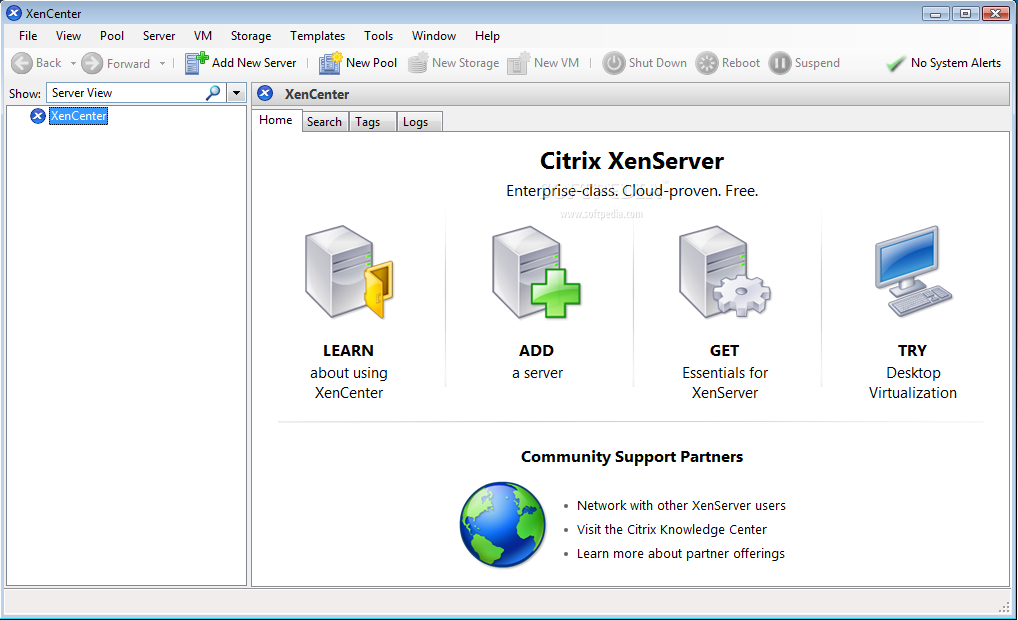This screenshot has height=620, width=1018.
Task: Open the File menu
Action: (28, 36)
